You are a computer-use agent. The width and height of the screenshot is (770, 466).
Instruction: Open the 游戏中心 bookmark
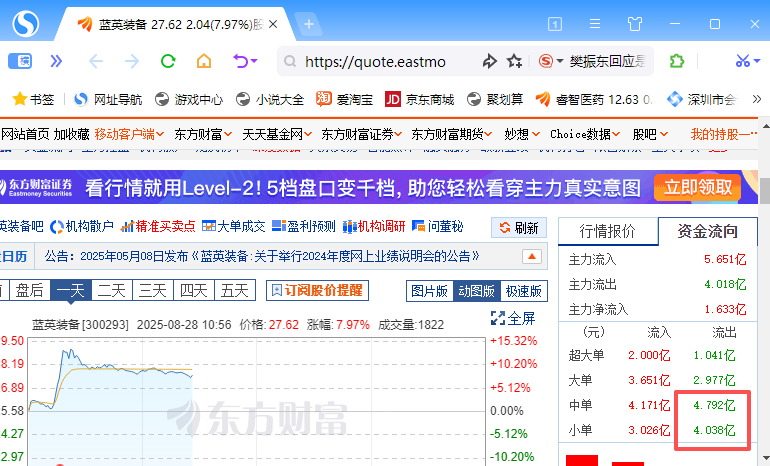(189, 100)
